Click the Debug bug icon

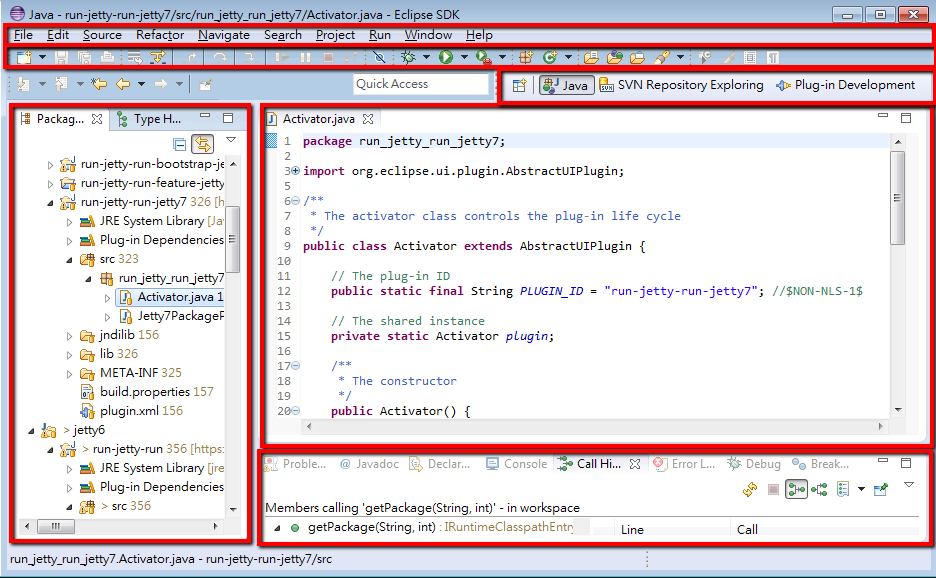[x=409, y=57]
